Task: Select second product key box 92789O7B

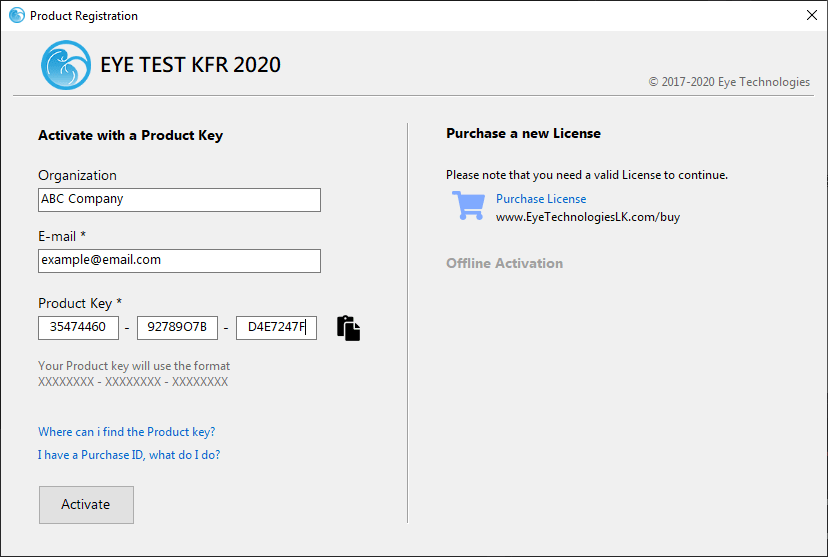Action: (177, 328)
